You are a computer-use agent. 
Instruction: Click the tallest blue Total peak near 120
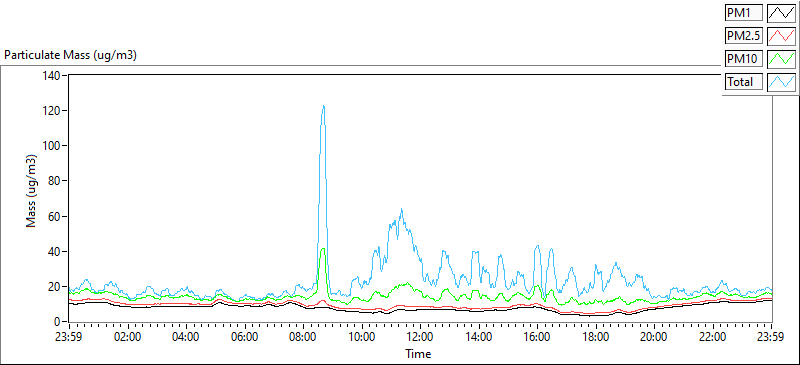323,107
